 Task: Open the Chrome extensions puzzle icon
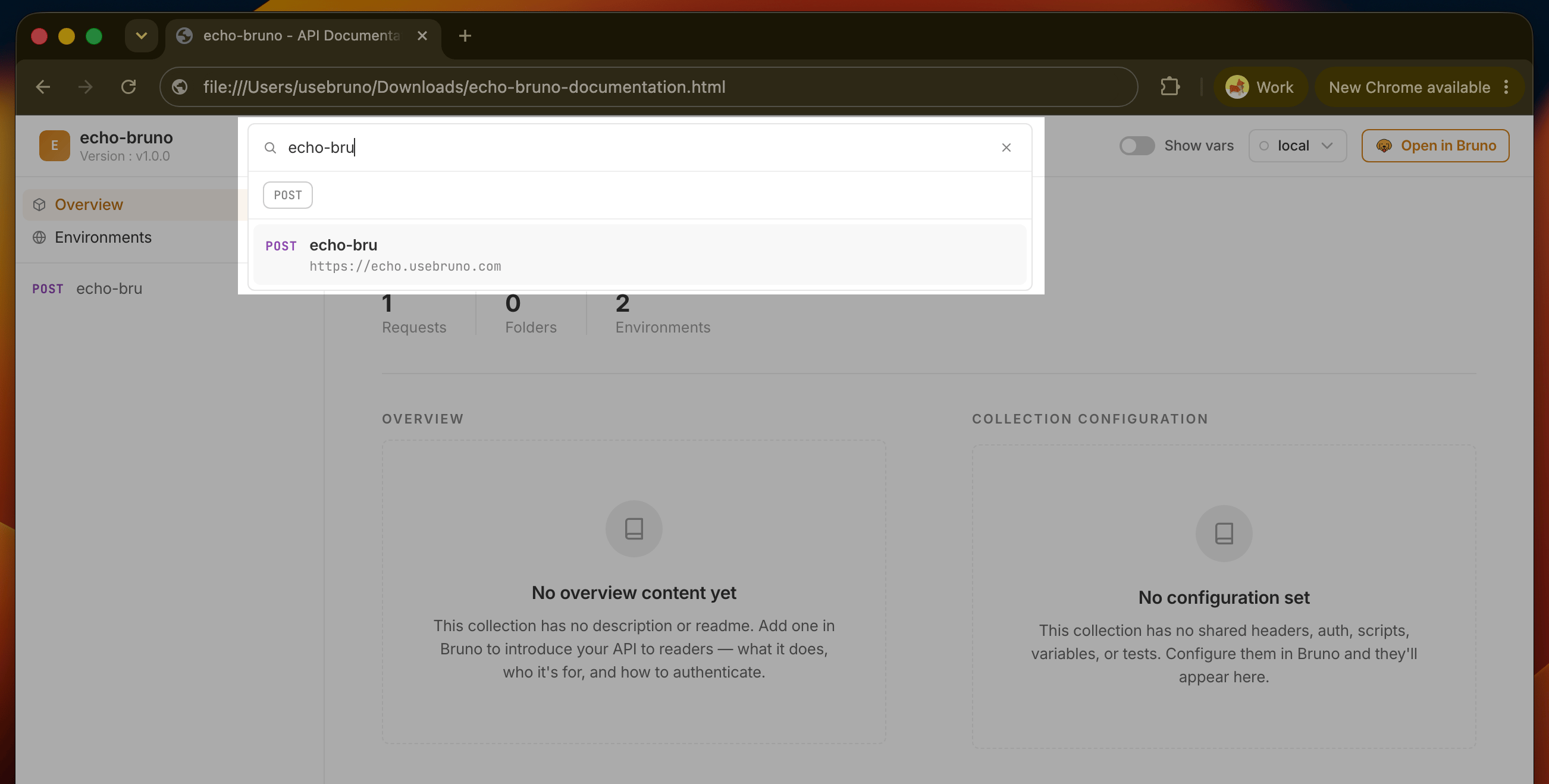1169,87
